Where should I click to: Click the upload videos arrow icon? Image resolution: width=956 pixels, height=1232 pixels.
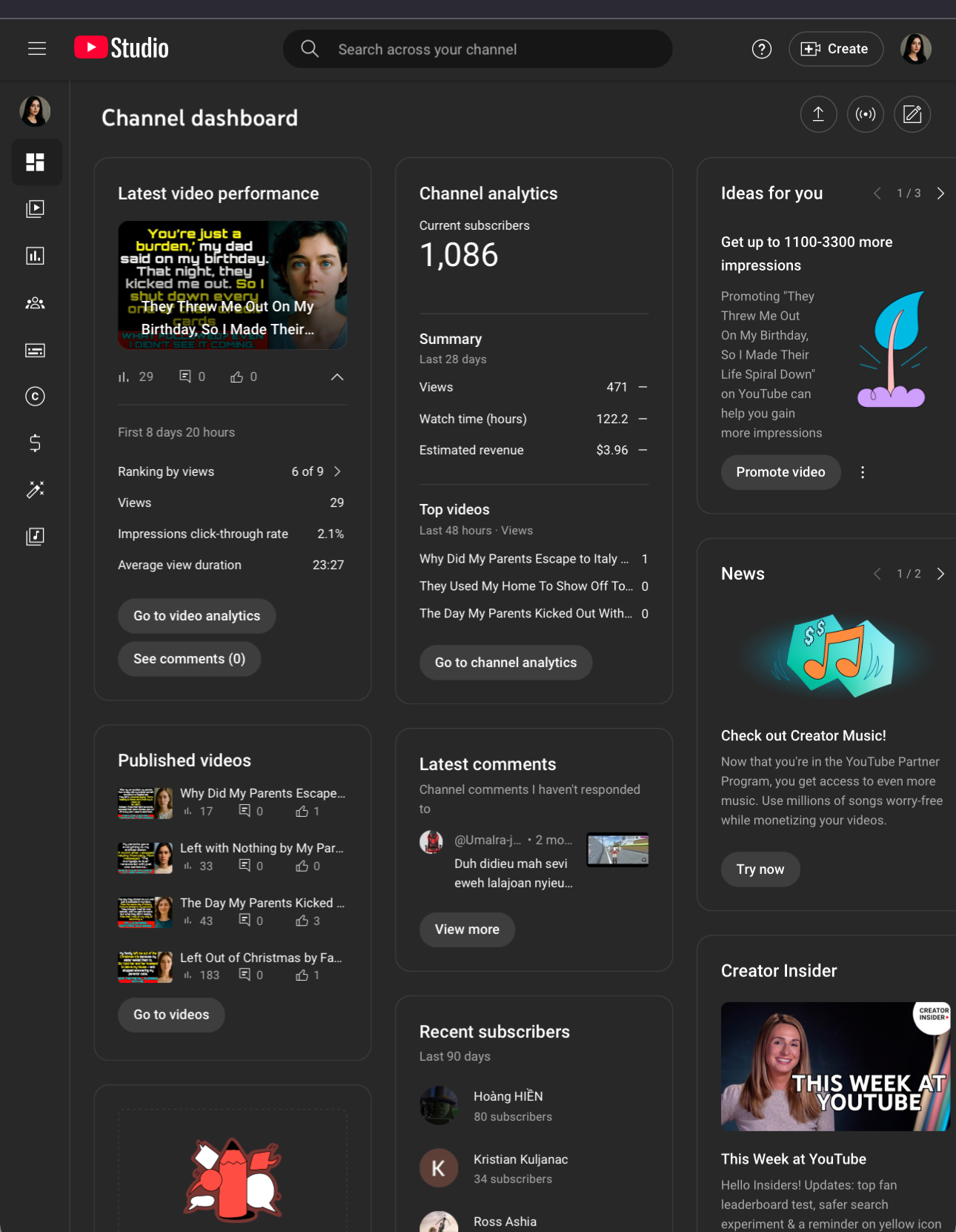coord(818,114)
